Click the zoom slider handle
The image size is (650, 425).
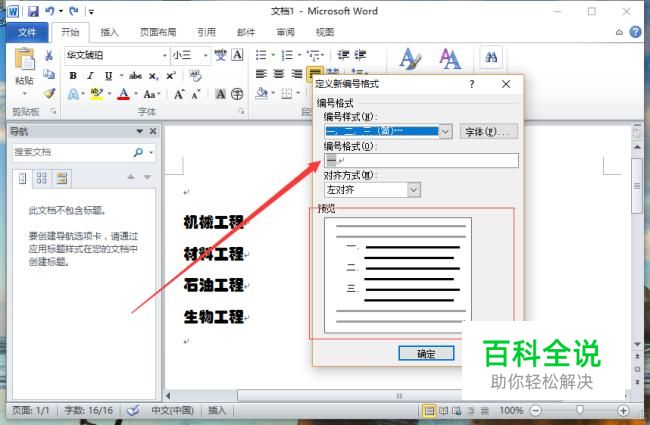pyautogui.click(x=580, y=410)
